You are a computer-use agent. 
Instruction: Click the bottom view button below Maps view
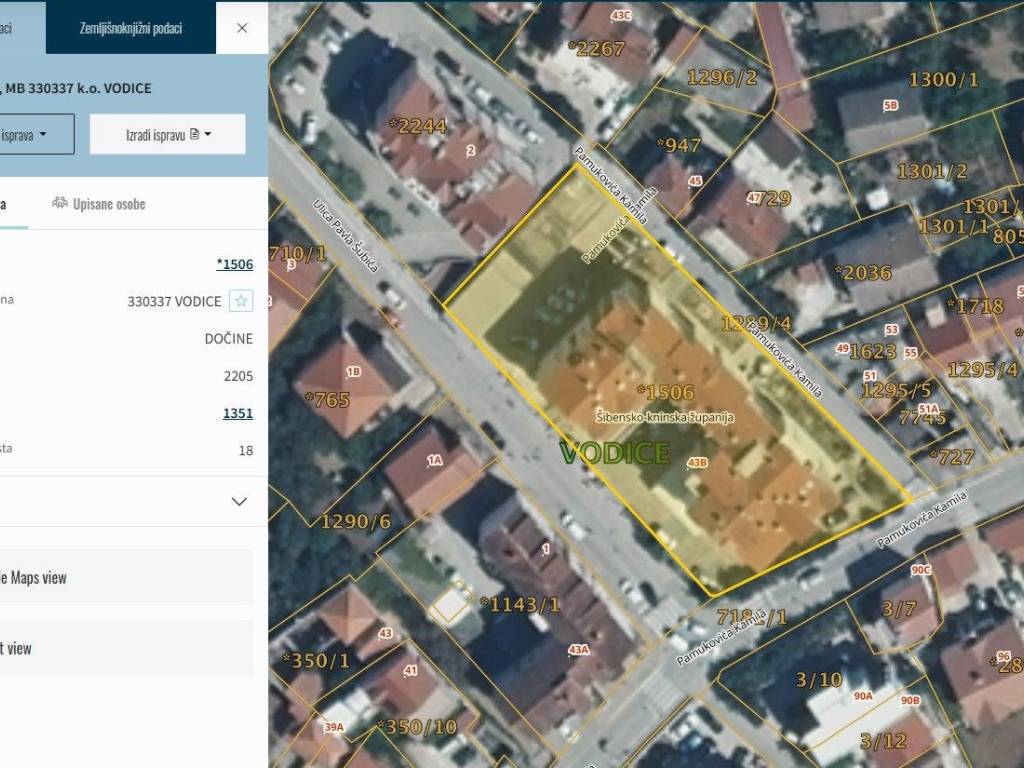125,648
